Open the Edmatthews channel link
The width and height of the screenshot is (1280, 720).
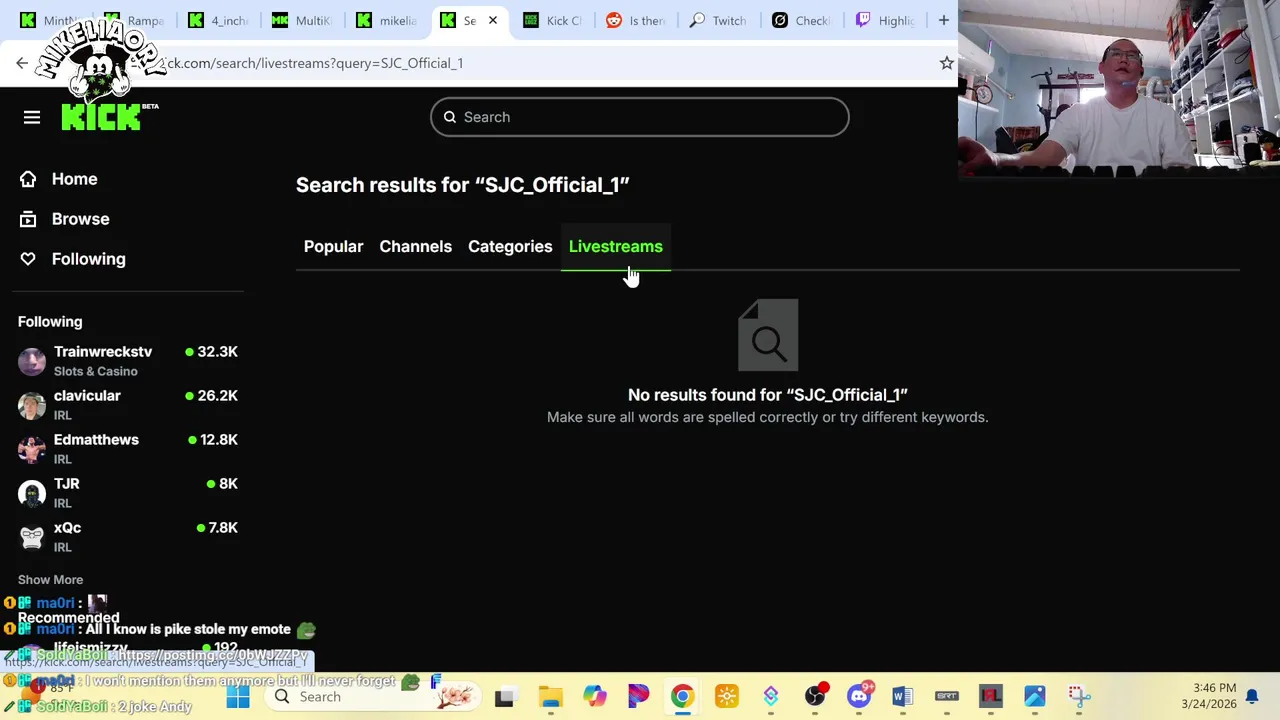tap(96, 440)
